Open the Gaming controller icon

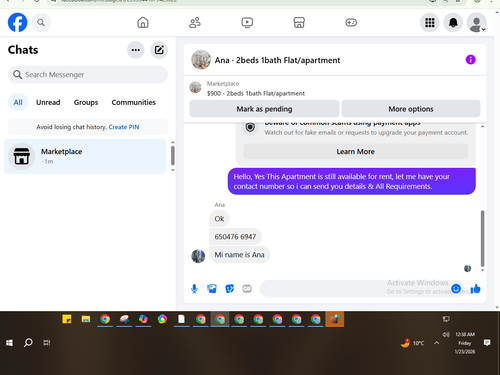[351, 22]
